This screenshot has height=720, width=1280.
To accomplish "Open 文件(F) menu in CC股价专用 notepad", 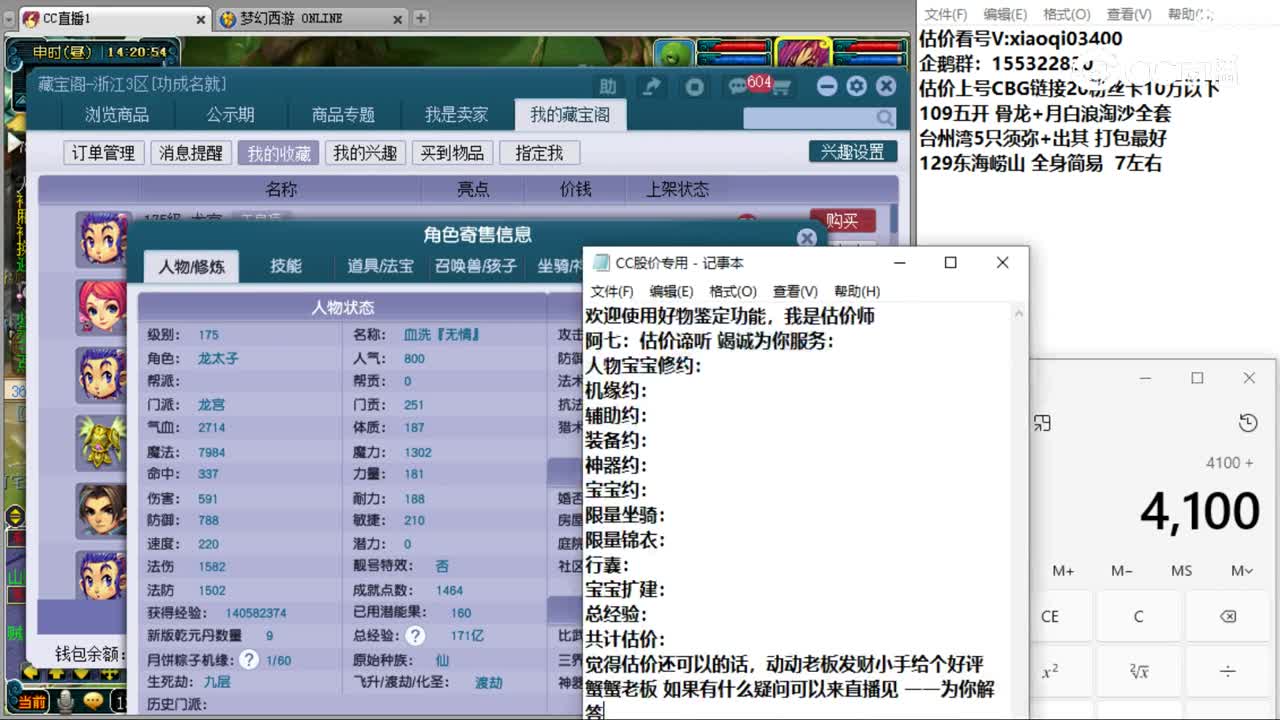I will (612, 291).
